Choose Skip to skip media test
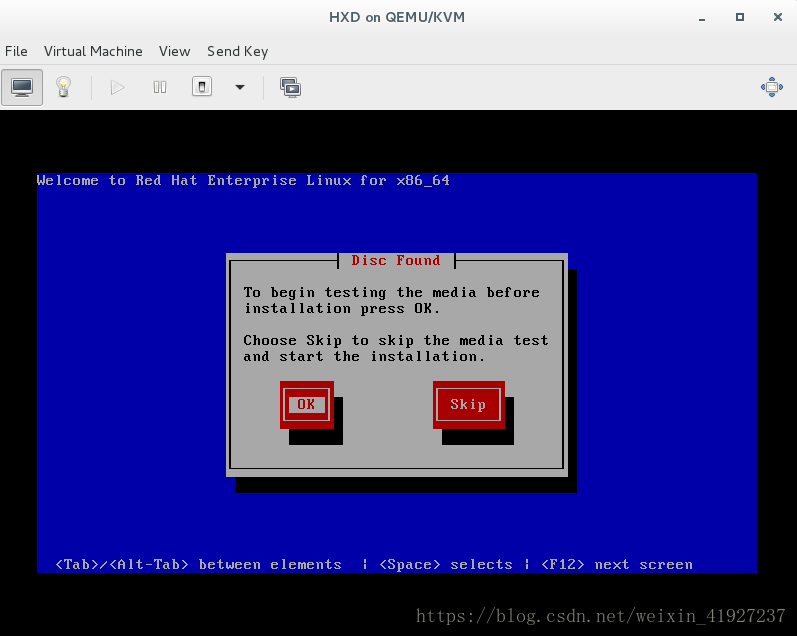Image resolution: width=797 pixels, height=636 pixels. (469, 405)
